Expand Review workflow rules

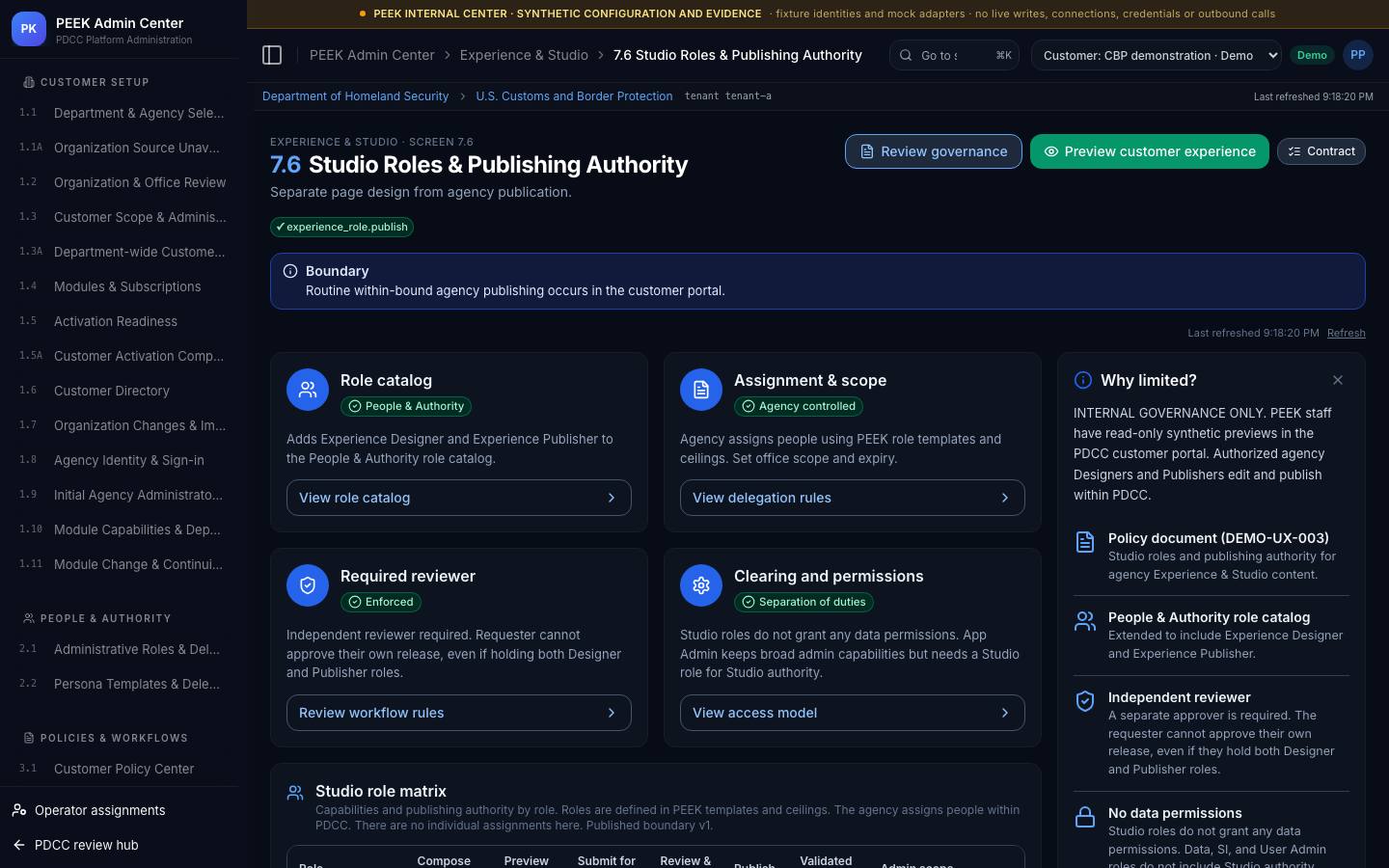(x=459, y=713)
